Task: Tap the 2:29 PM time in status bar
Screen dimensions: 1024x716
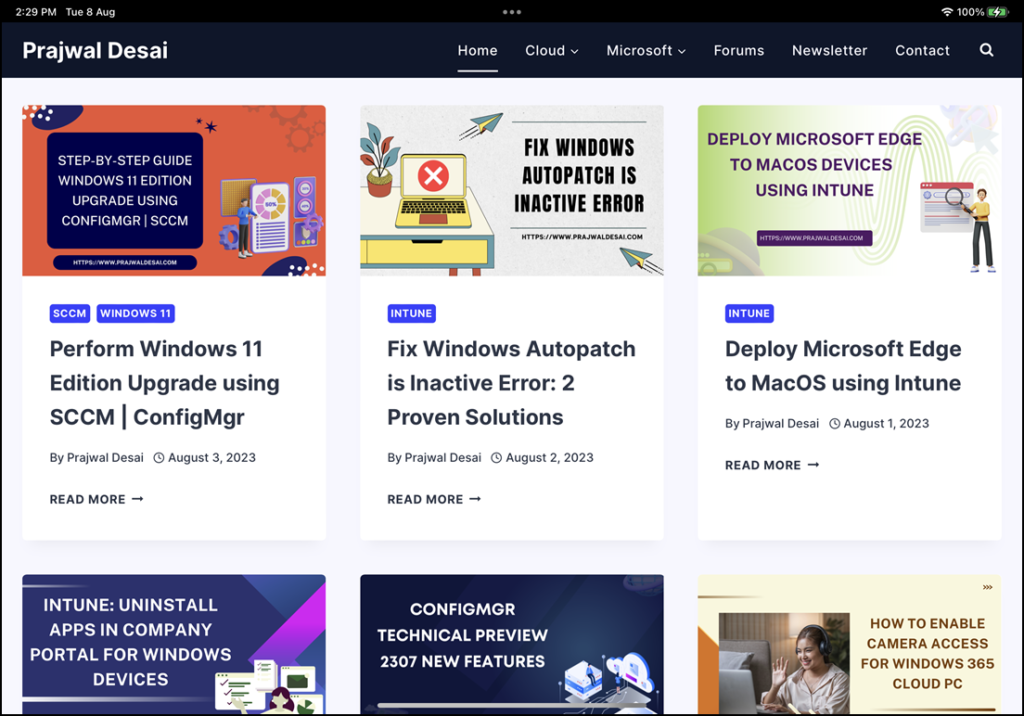Action: pyautogui.click(x=36, y=12)
